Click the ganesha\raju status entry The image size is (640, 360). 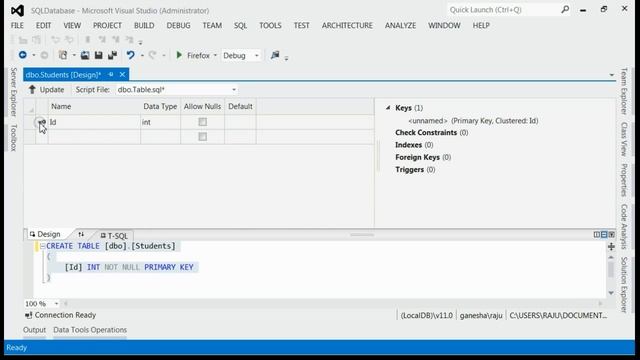pyautogui.click(x=481, y=316)
